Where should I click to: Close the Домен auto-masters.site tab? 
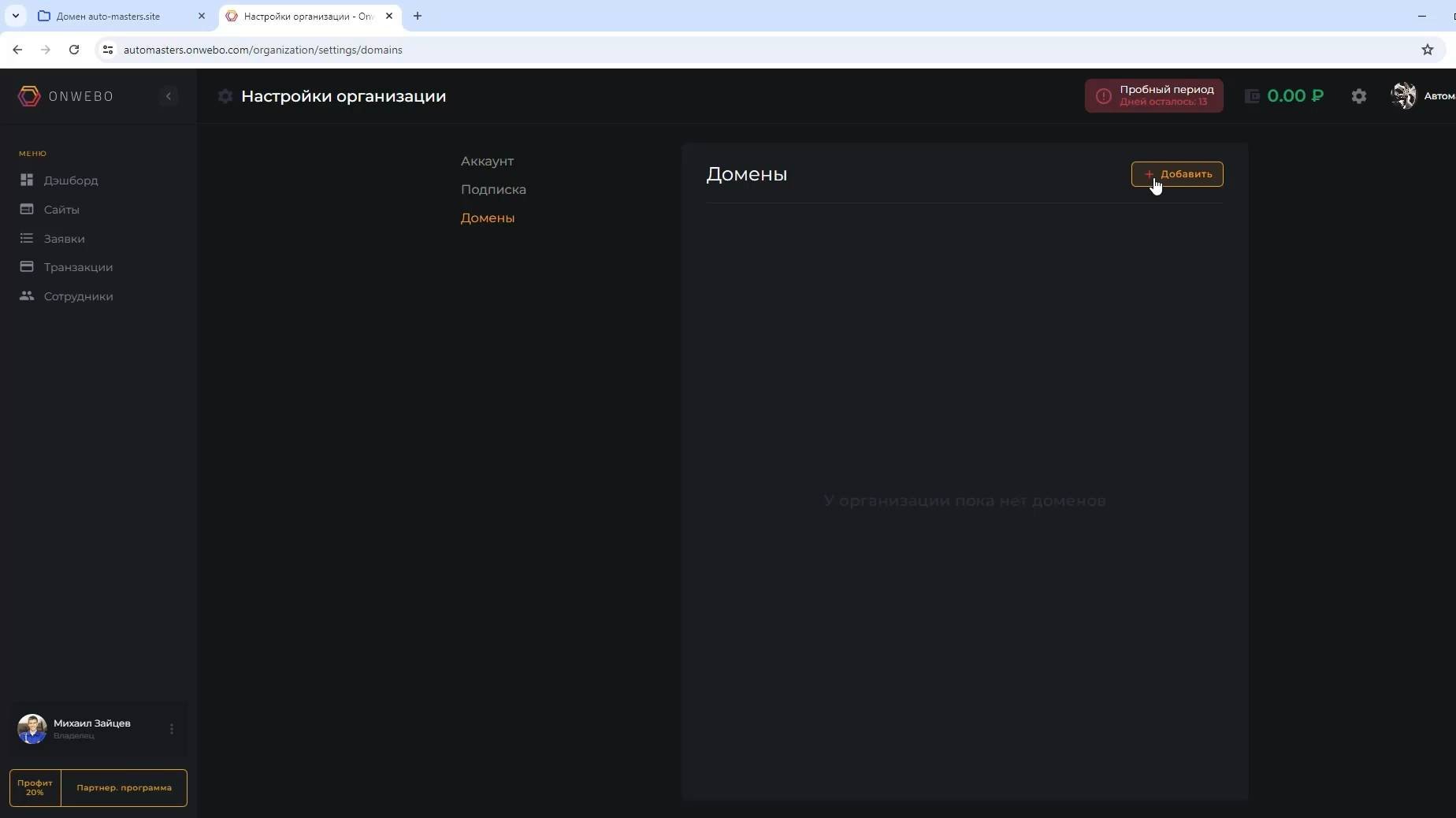[202, 16]
